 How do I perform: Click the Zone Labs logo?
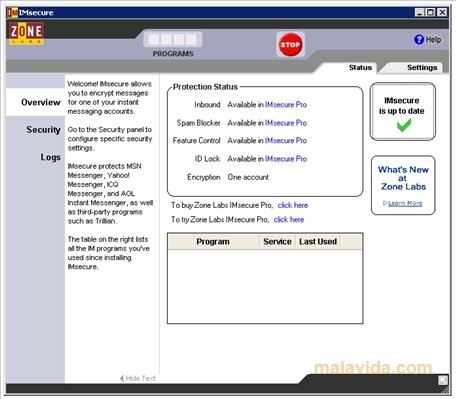click(x=26, y=33)
